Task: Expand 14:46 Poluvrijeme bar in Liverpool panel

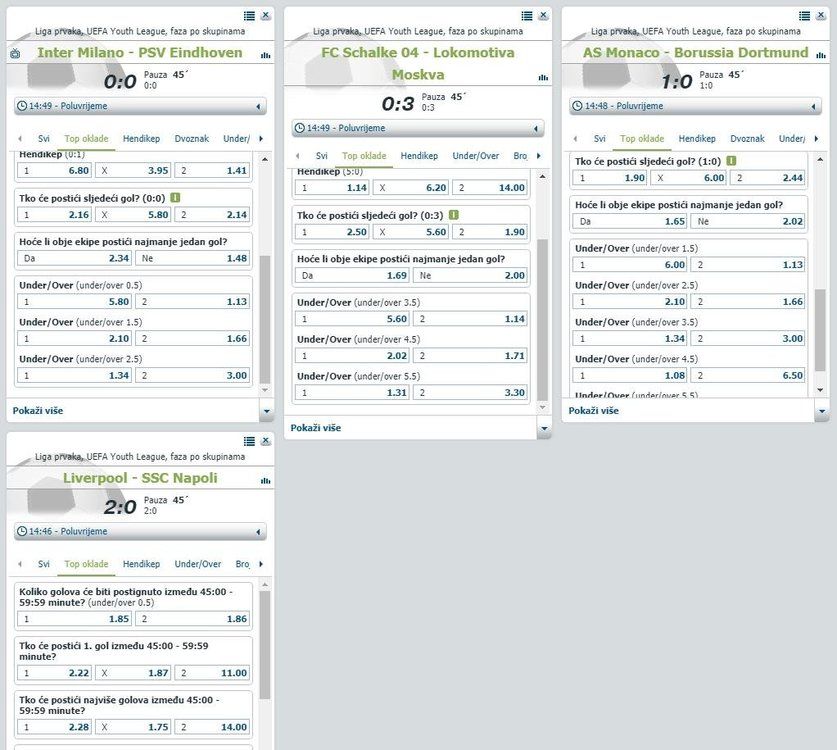Action: (x=140, y=532)
